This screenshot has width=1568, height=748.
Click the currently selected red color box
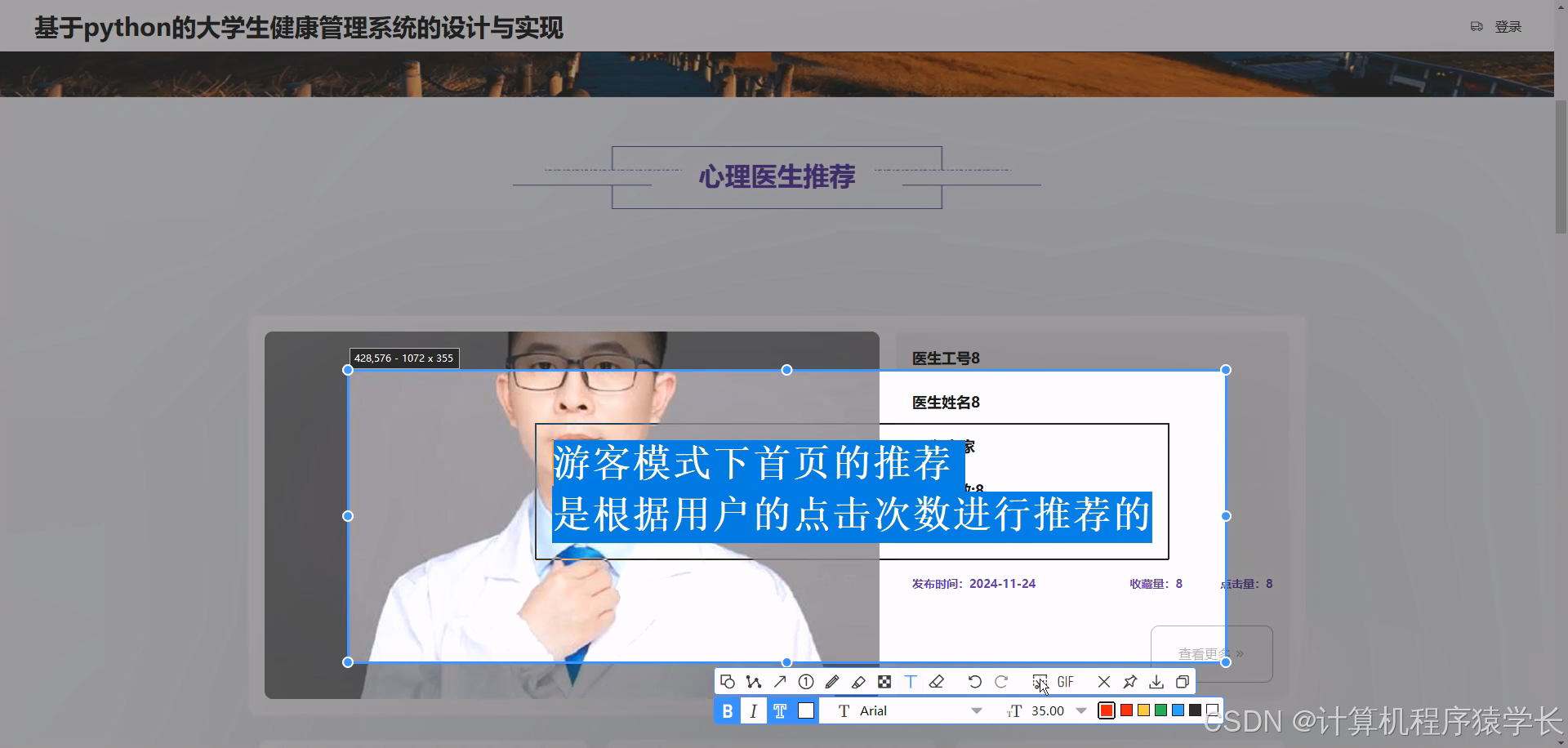pos(1107,711)
